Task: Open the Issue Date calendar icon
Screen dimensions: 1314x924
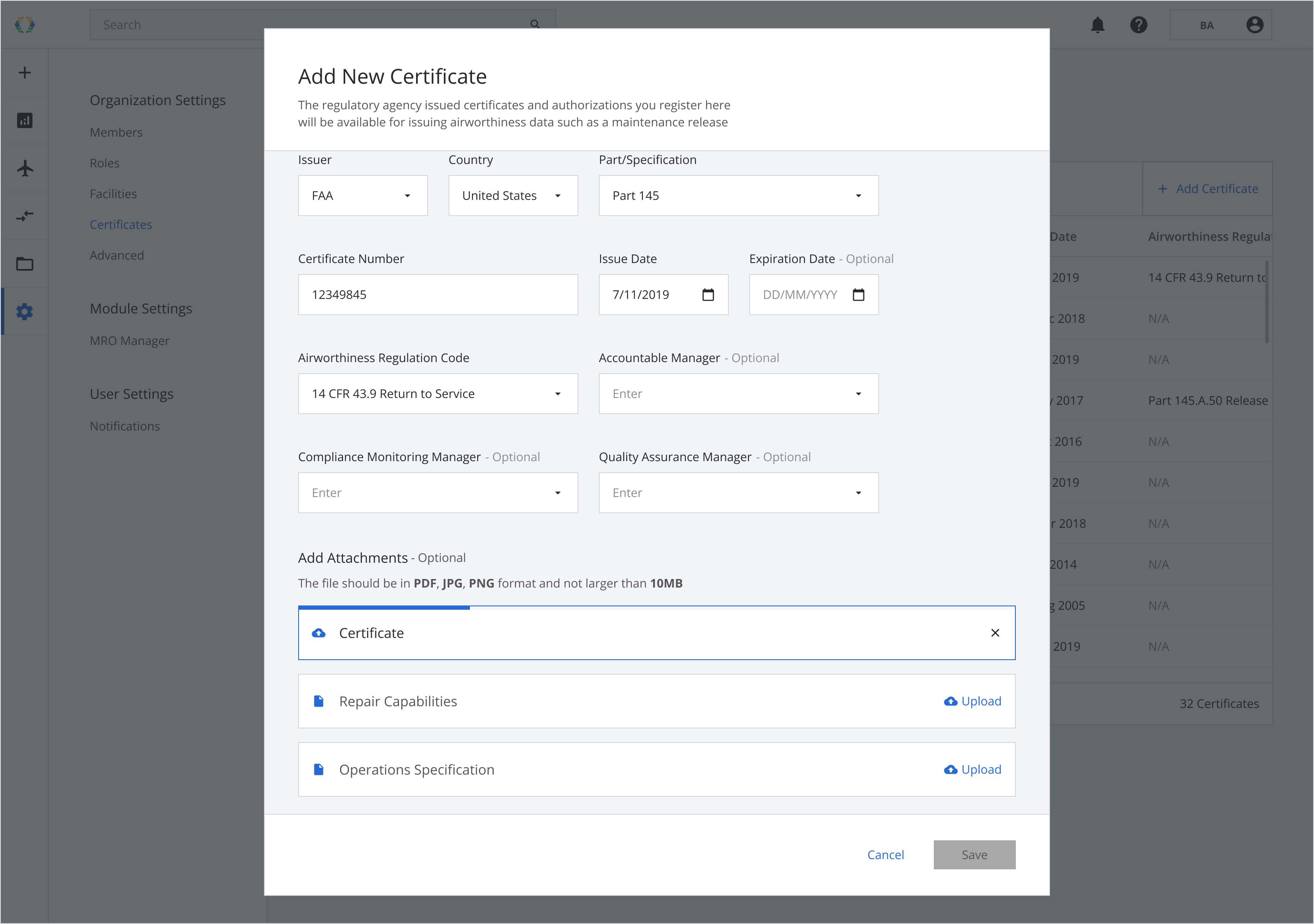Action: point(708,295)
